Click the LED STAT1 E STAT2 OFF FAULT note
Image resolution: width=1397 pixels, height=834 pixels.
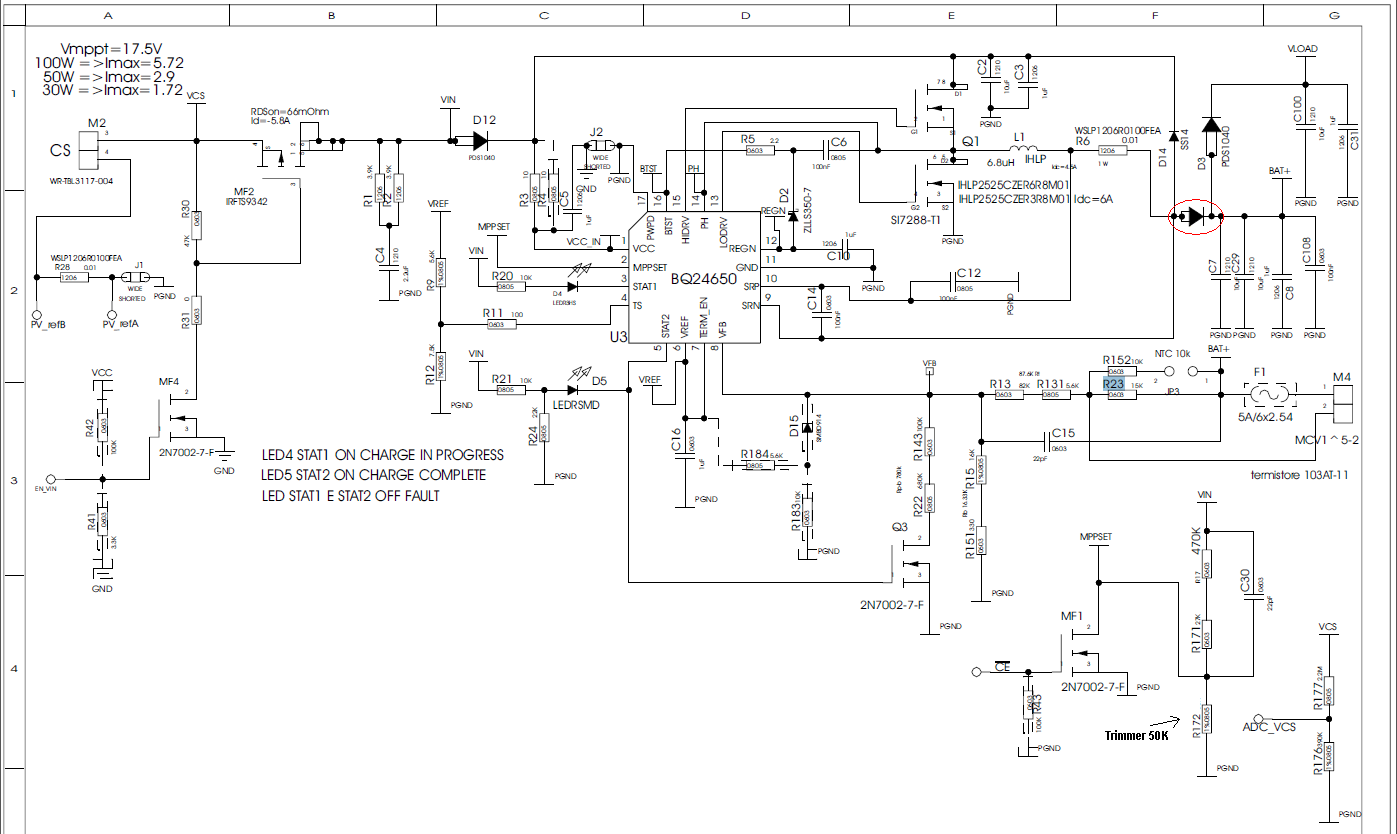350,495
